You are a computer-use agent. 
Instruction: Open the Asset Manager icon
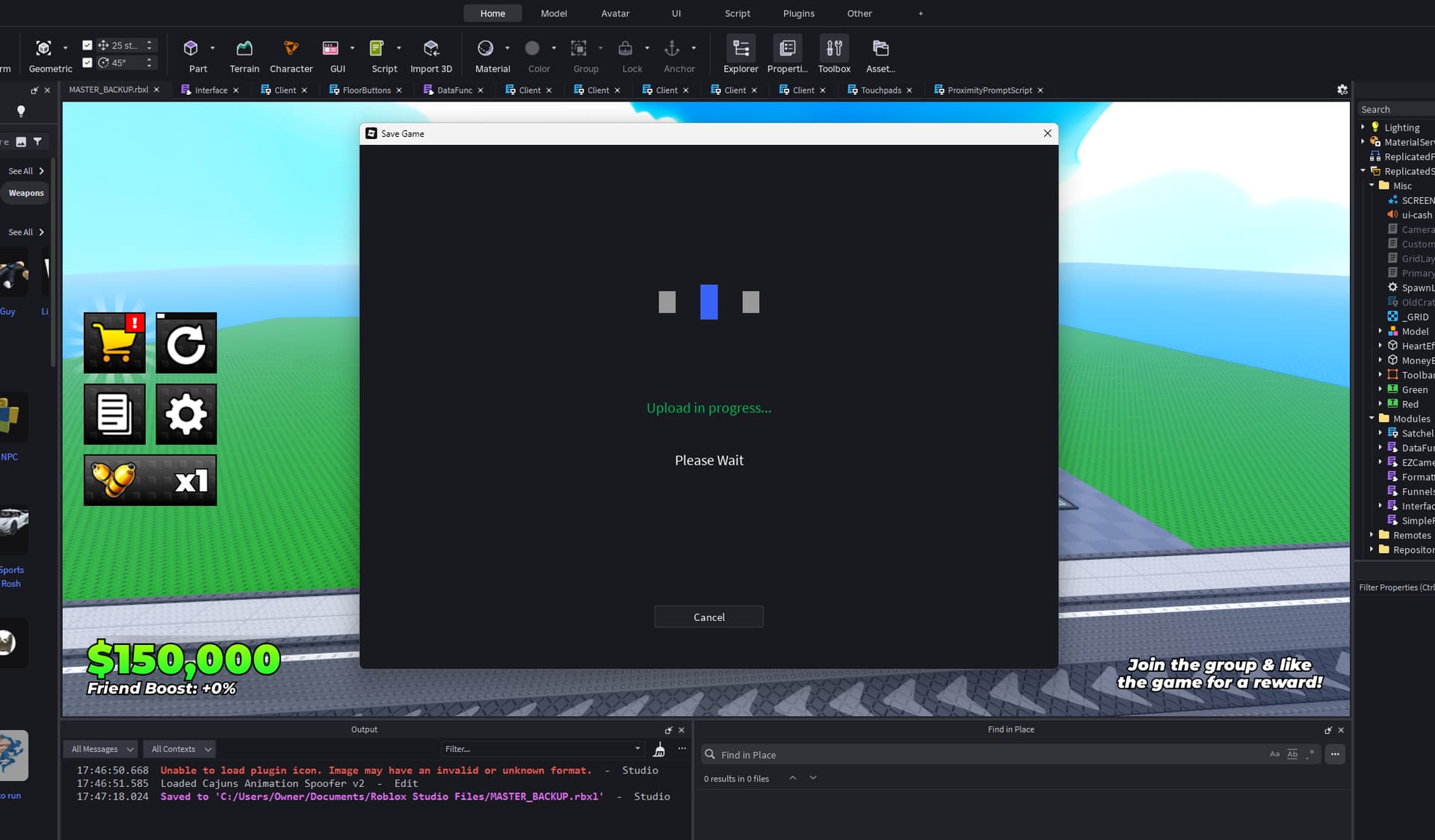coord(880,49)
